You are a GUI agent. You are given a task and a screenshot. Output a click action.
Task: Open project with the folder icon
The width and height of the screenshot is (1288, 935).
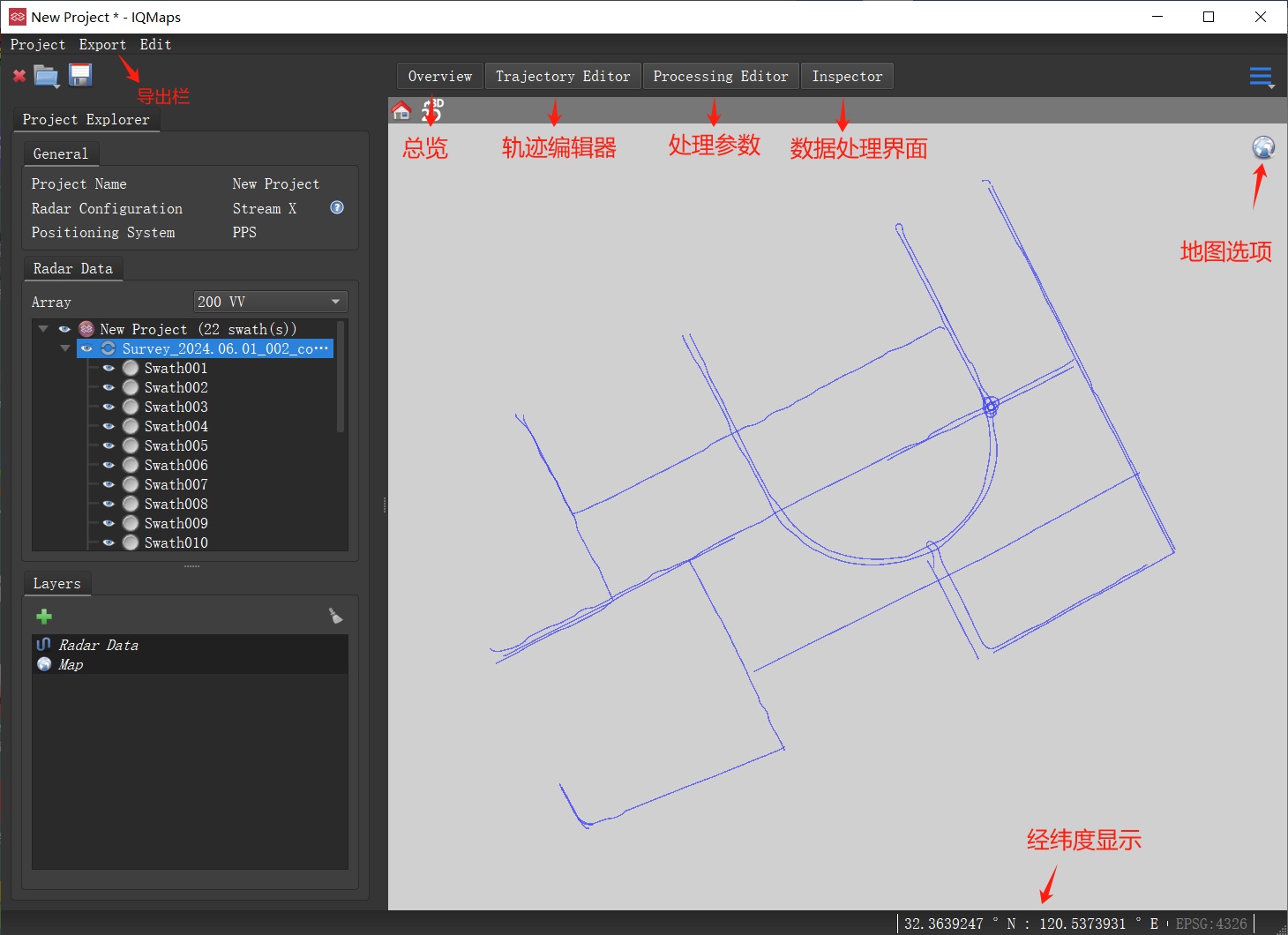pyautogui.click(x=47, y=76)
